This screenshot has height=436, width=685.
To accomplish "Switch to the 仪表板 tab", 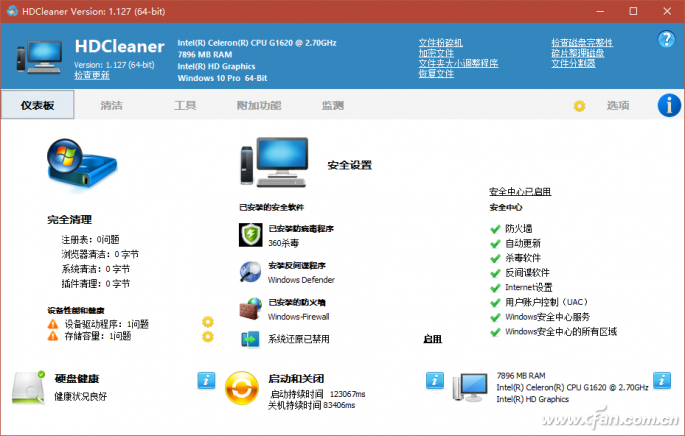I will [38, 105].
